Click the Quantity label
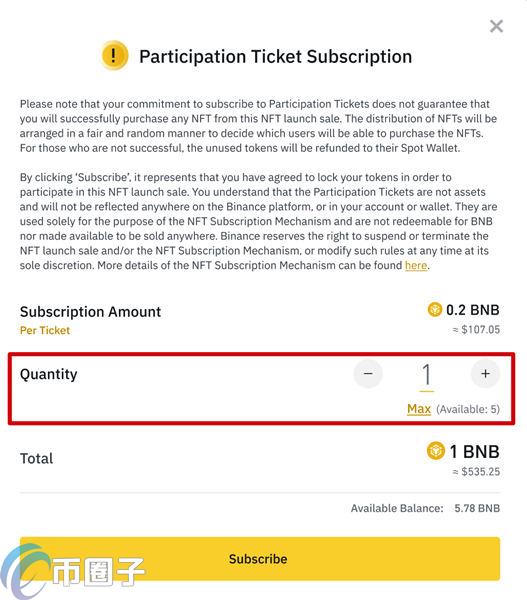Image resolution: width=527 pixels, height=600 pixels. click(49, 374)
